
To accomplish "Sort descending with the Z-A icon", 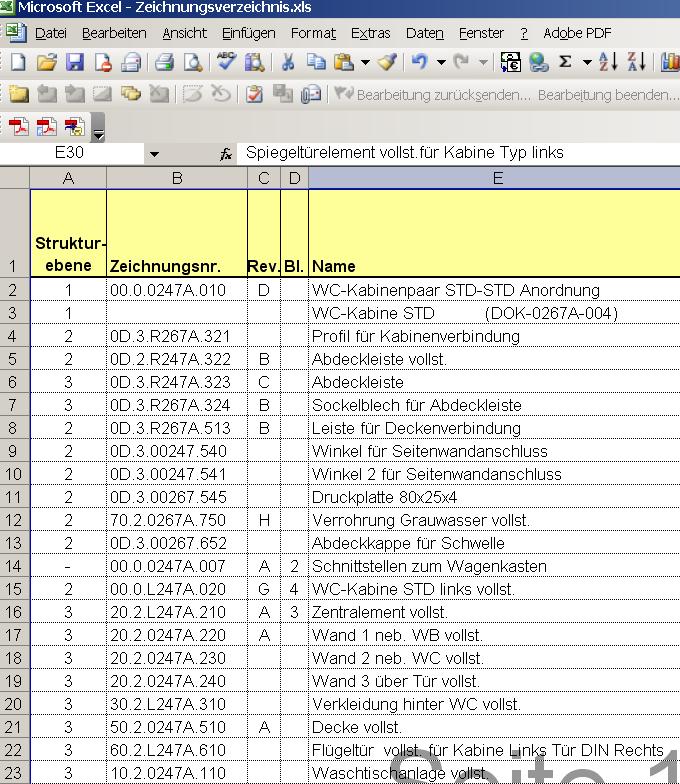I will pyautogui.click(x=636, y=62).
